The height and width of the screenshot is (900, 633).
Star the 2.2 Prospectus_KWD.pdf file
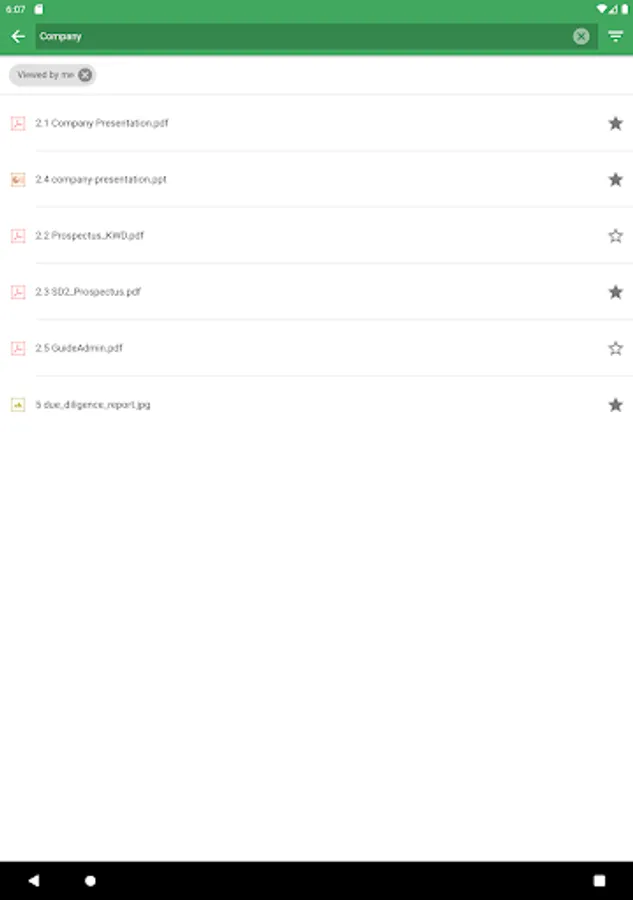click(615, 236)
